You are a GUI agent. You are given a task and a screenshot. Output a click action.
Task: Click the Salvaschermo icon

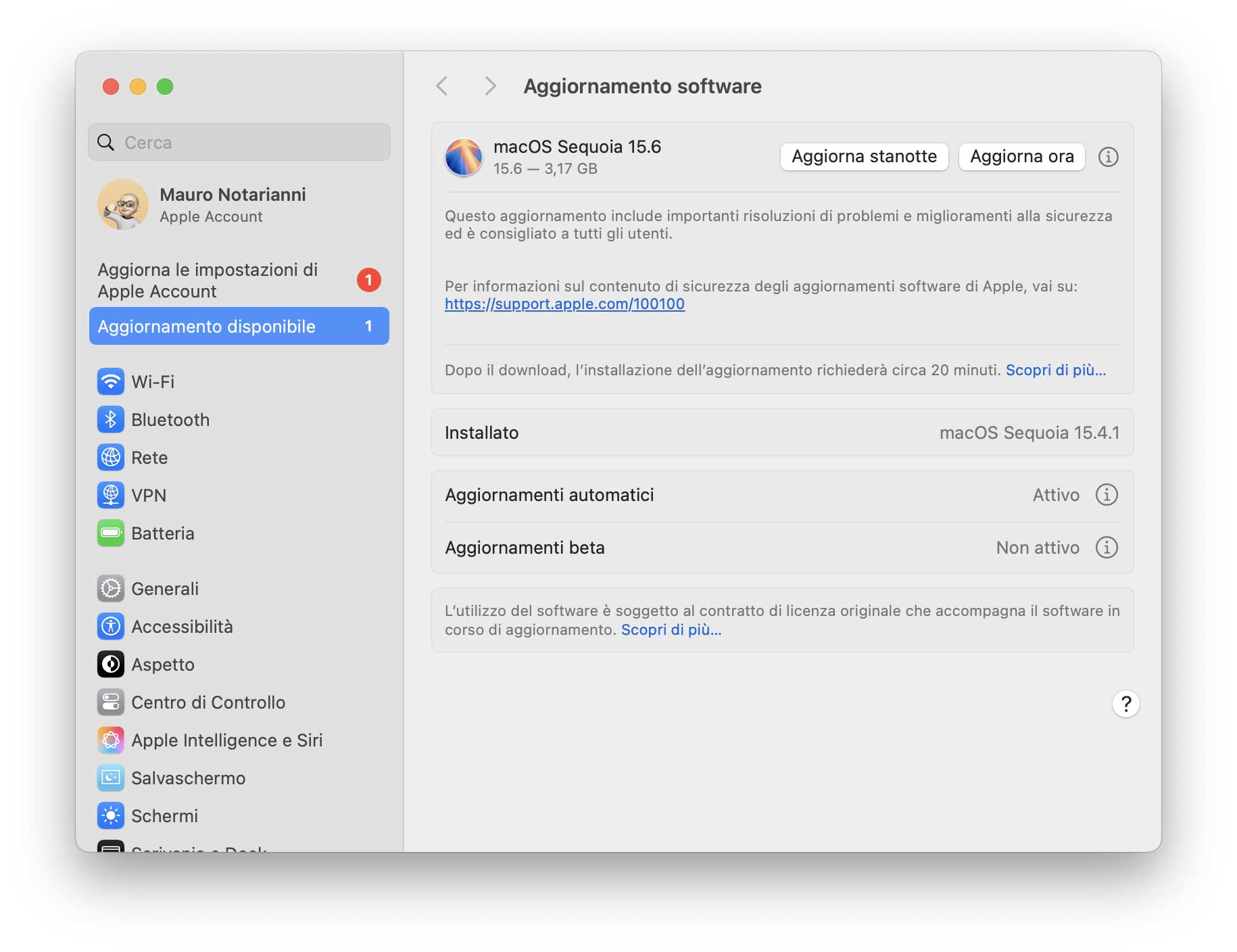click(x=111, y=778)
